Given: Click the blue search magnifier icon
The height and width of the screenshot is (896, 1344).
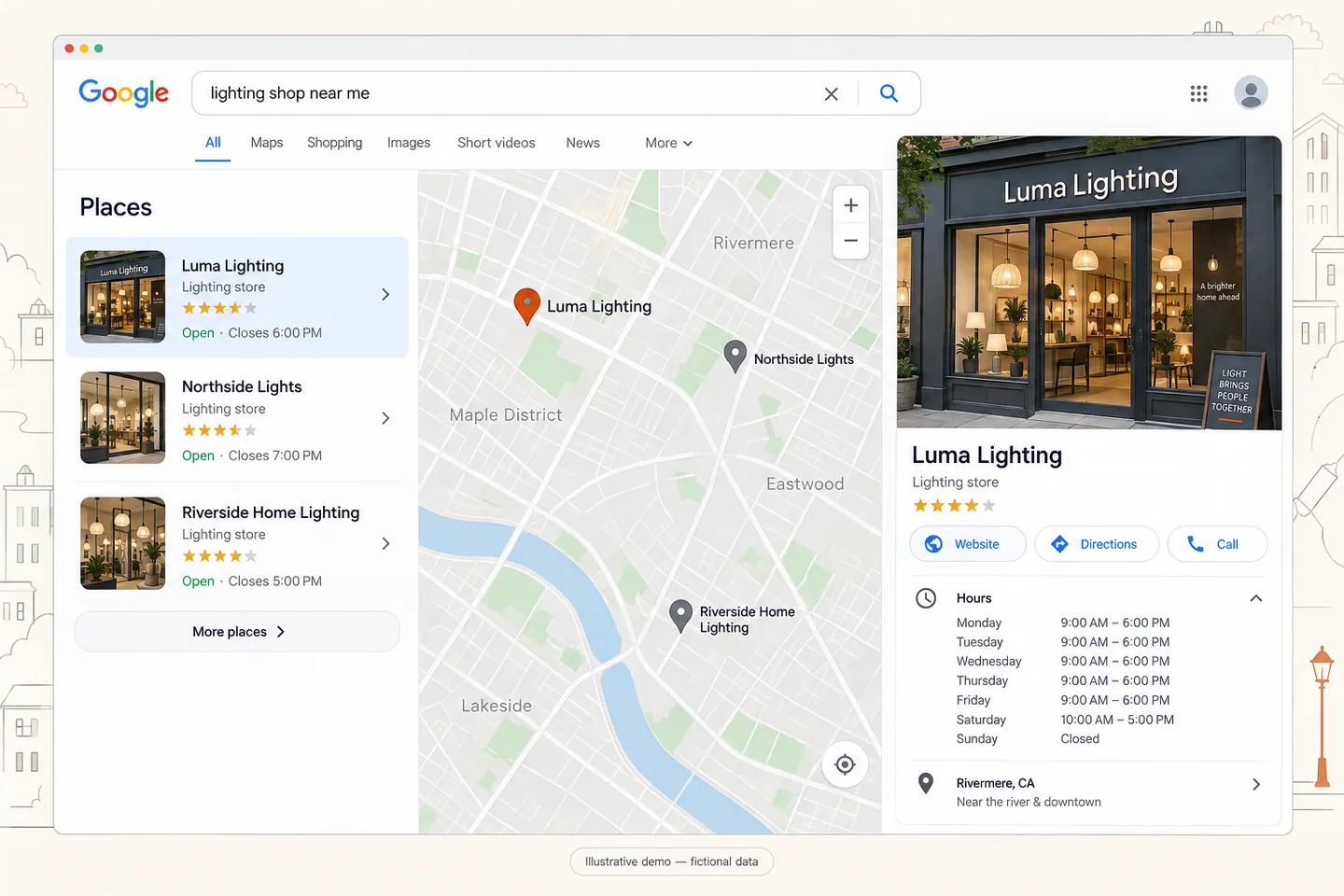Looking at the screenshot, I should [x=889, y=93].
